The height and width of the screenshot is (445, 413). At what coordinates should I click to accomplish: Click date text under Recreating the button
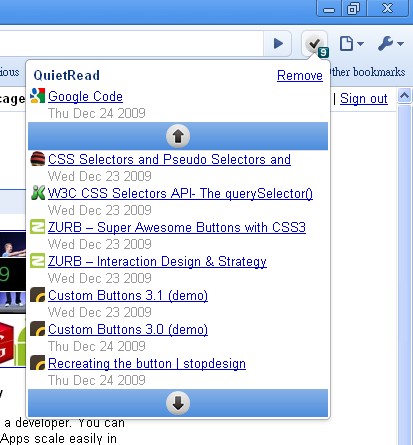point(97,380)
